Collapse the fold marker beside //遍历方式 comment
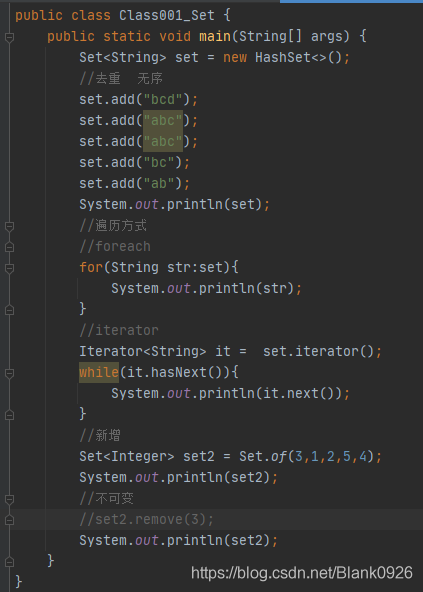The width and height of the screenshot is (423, 592). click(x=9, y=226)
